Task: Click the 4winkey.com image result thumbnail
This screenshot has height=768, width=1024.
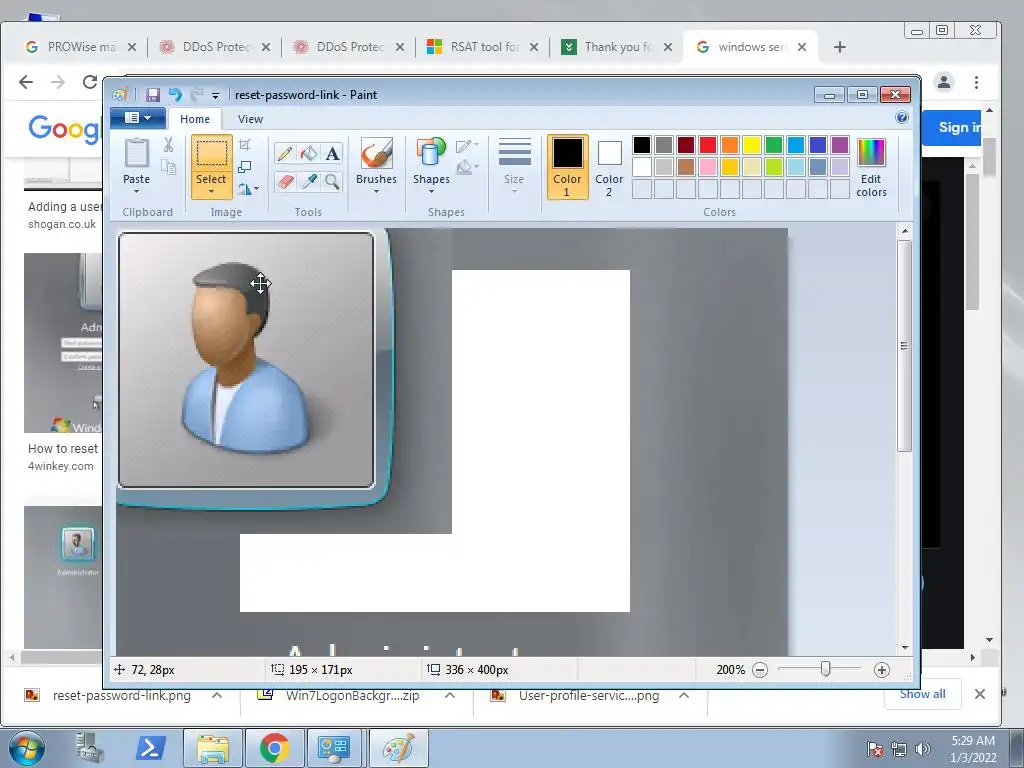Action: (63, 343)
